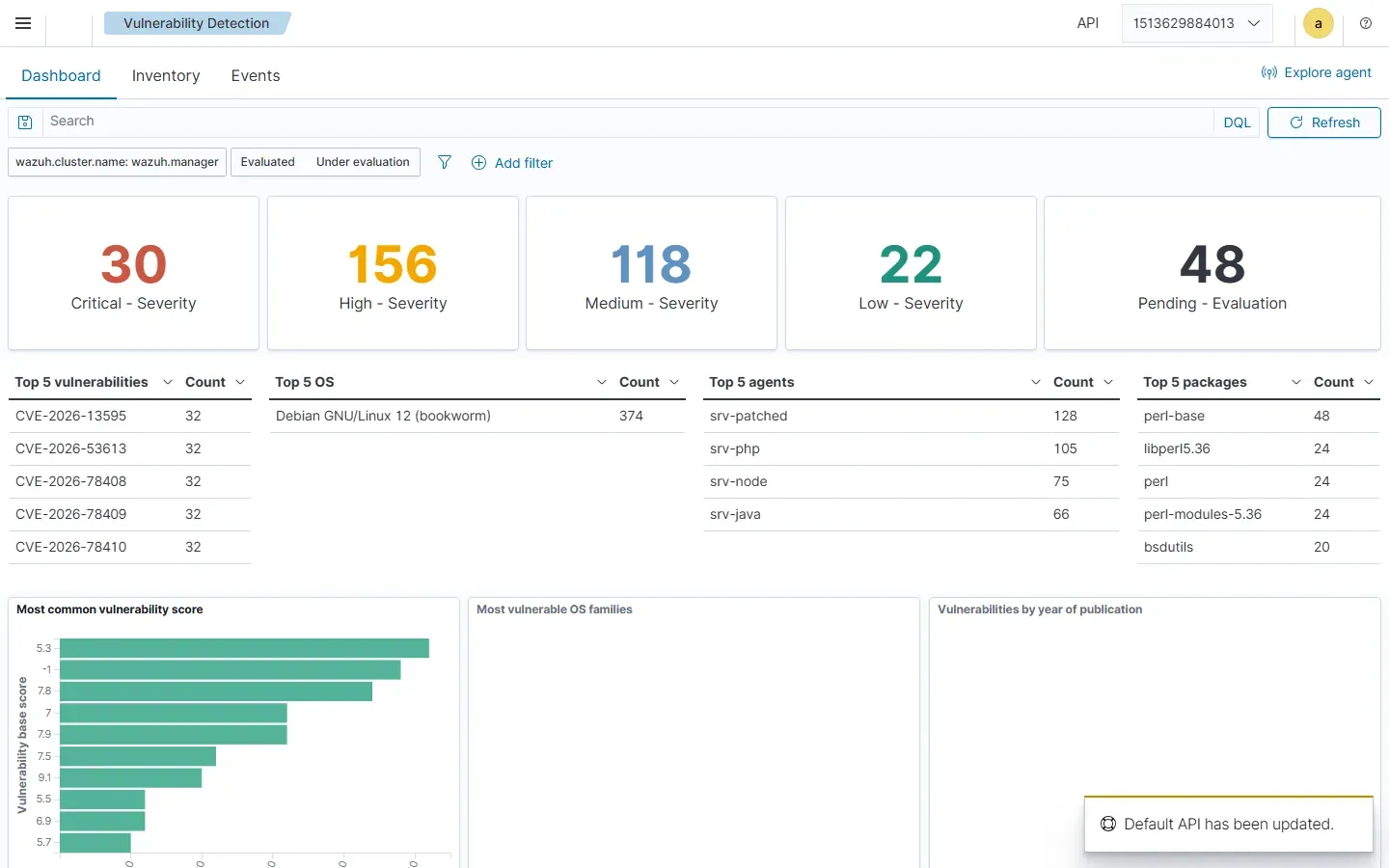Switch query language via DQL button
This screenshot has width=1389, height=868.
(1237, 122)
